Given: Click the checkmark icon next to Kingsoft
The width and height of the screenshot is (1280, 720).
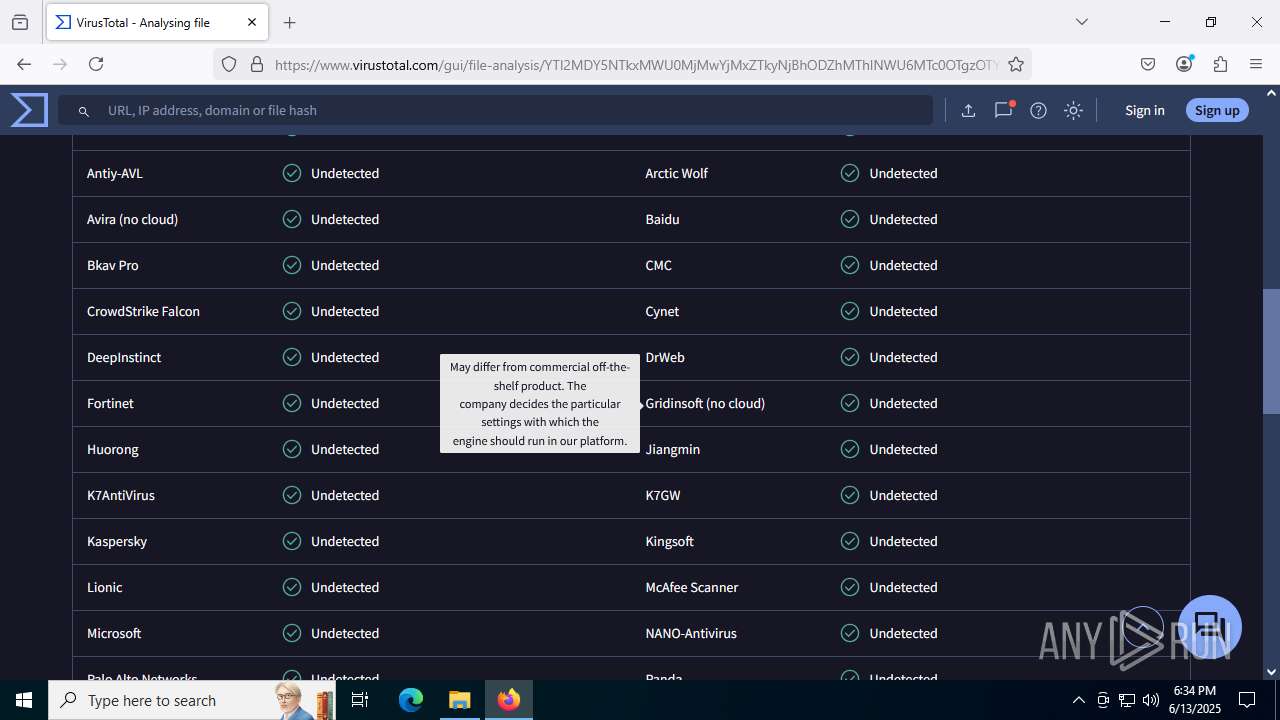Looking at the screenshot, I should click(850, 541).
